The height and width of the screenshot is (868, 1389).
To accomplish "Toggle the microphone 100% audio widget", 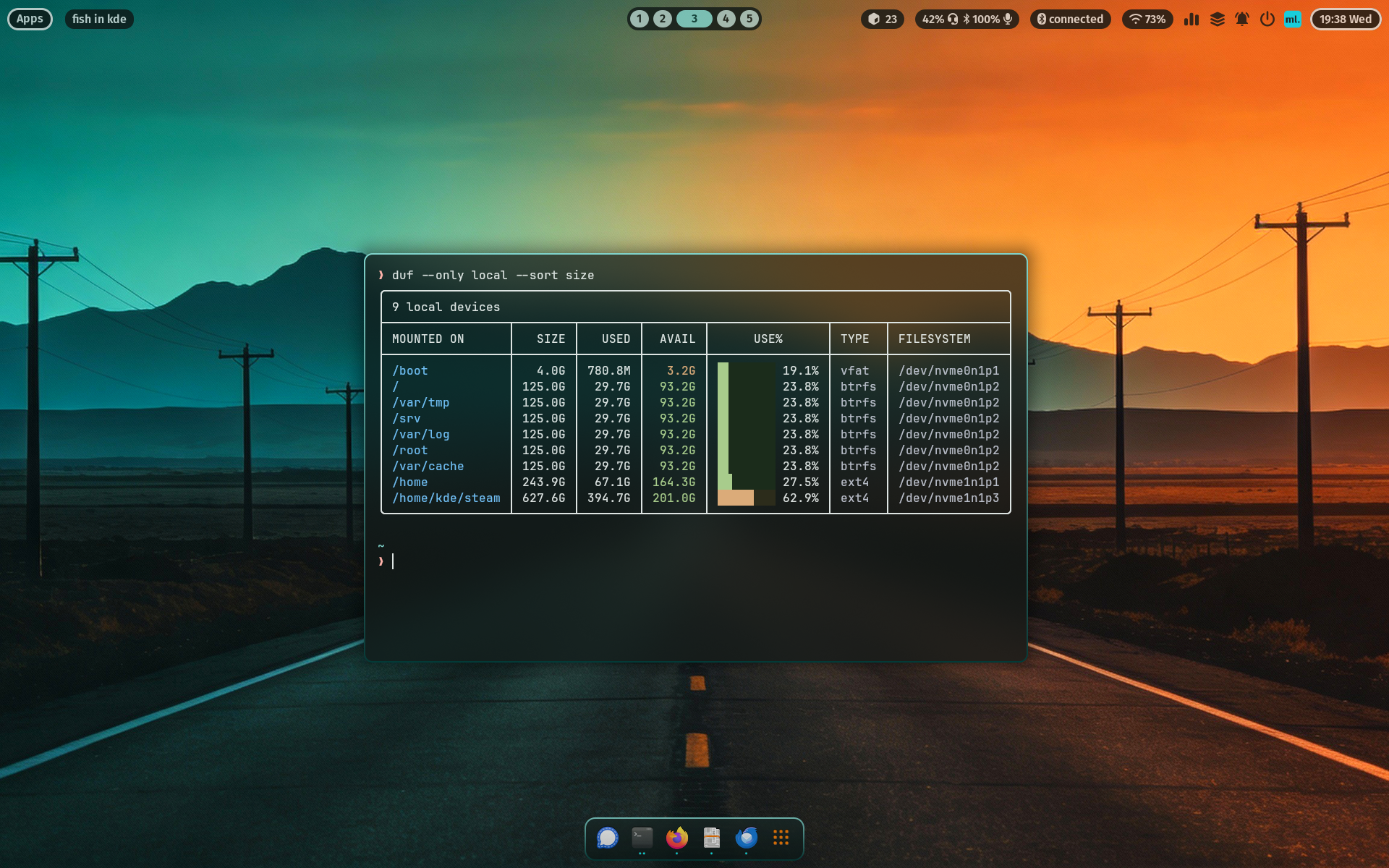I will 967,19.
